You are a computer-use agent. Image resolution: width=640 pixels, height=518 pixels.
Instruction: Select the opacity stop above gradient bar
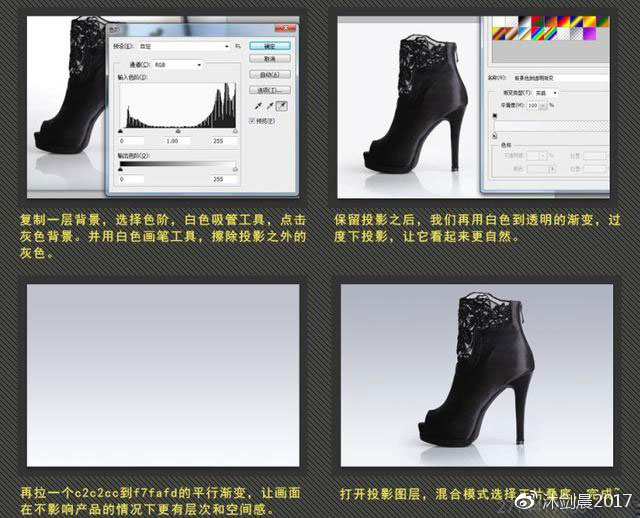[495, 116]
